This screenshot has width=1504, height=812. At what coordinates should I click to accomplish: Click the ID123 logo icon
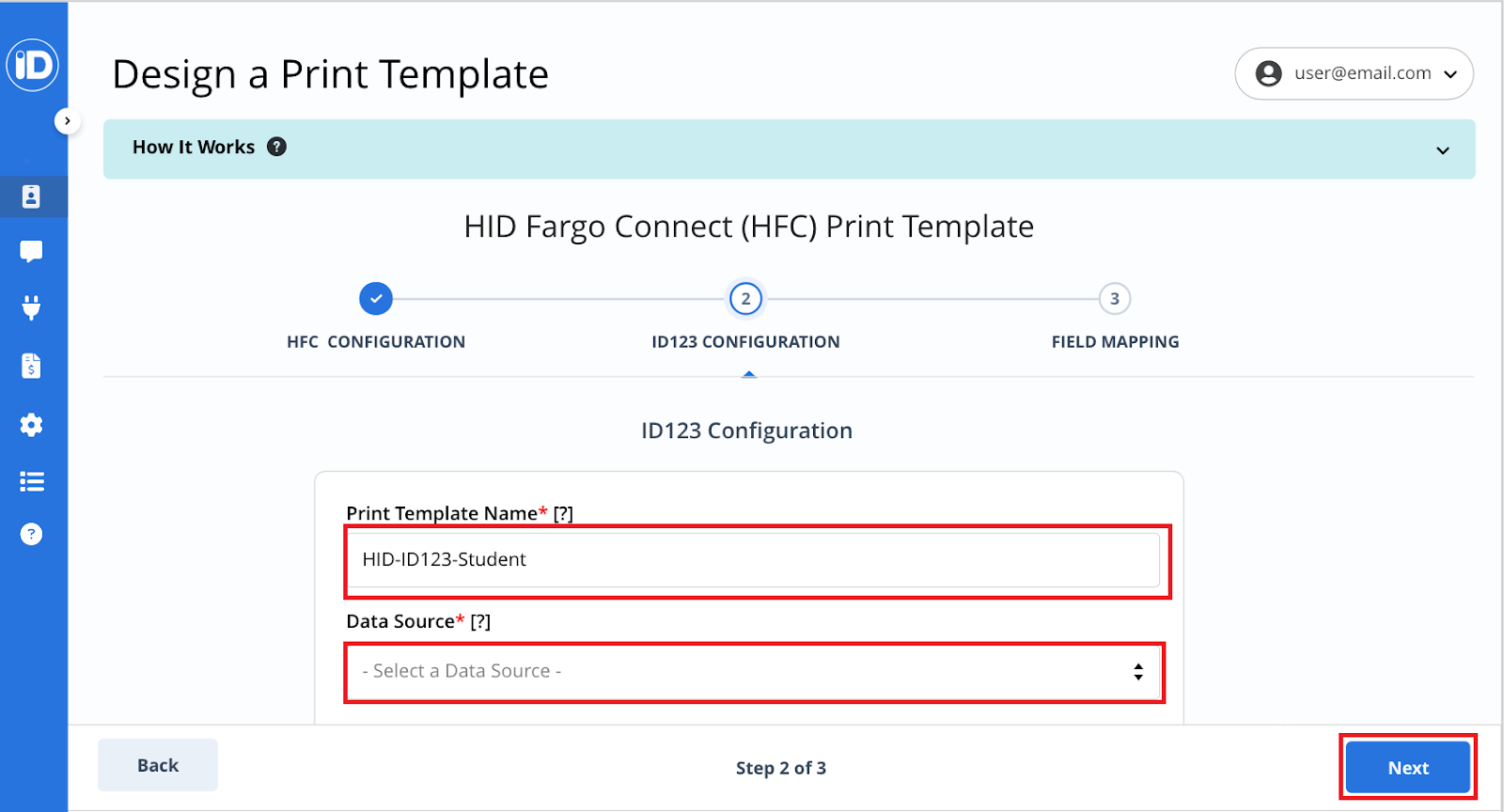coord(33,65)
